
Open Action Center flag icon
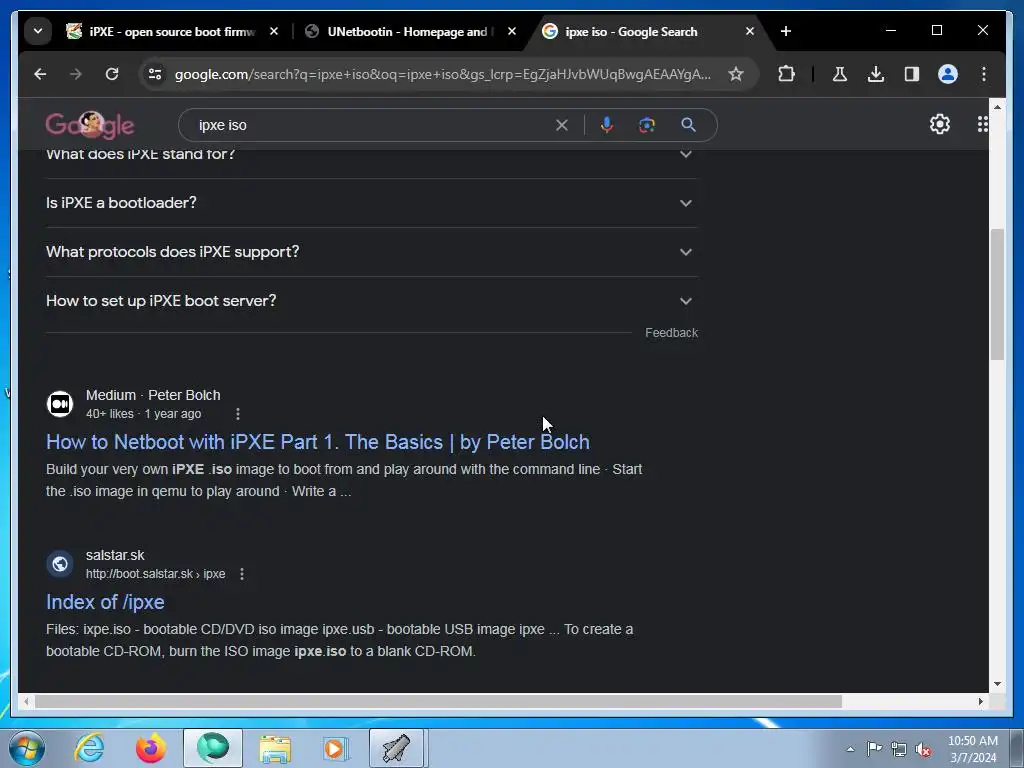point(874,749)
